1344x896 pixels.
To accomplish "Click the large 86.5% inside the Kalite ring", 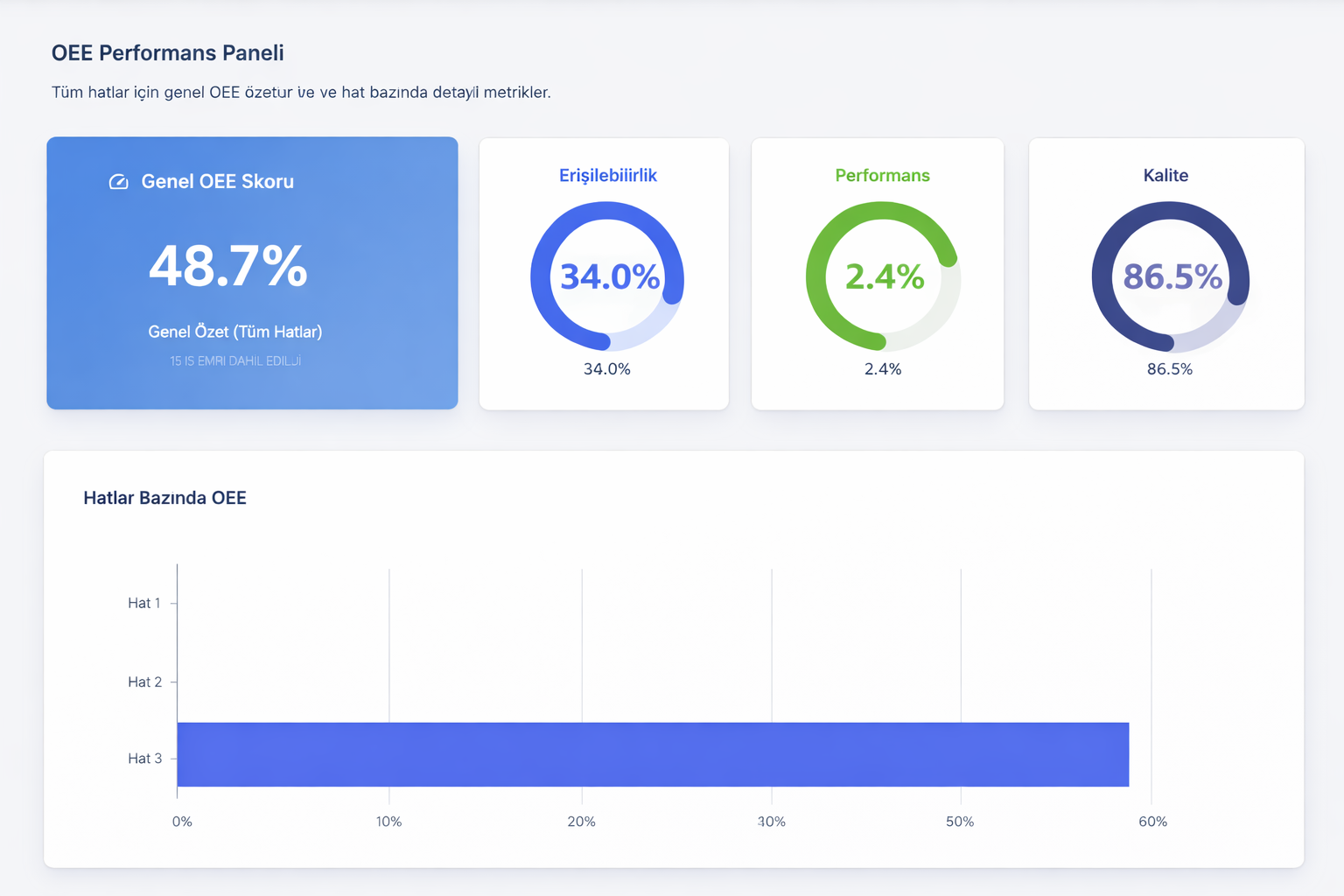I will point(1172,276).
